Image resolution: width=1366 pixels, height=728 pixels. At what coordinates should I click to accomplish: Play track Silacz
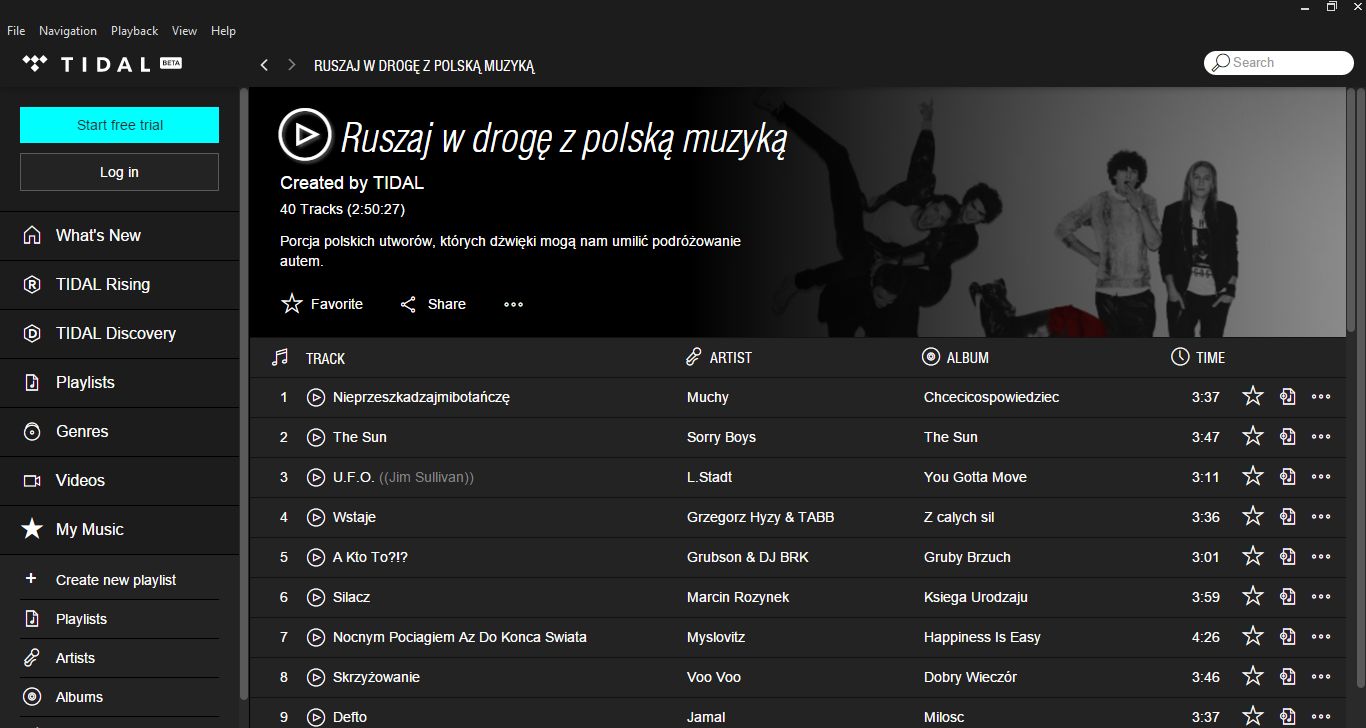(316, 597)
